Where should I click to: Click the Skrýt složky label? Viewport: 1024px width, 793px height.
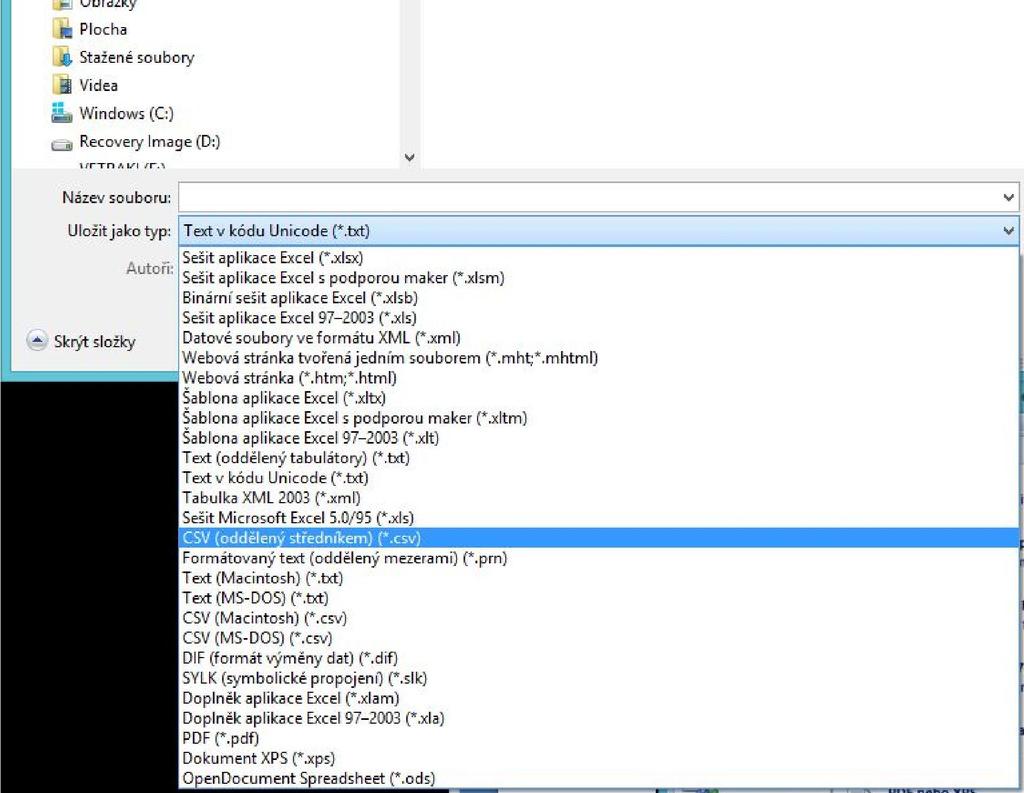95,342
